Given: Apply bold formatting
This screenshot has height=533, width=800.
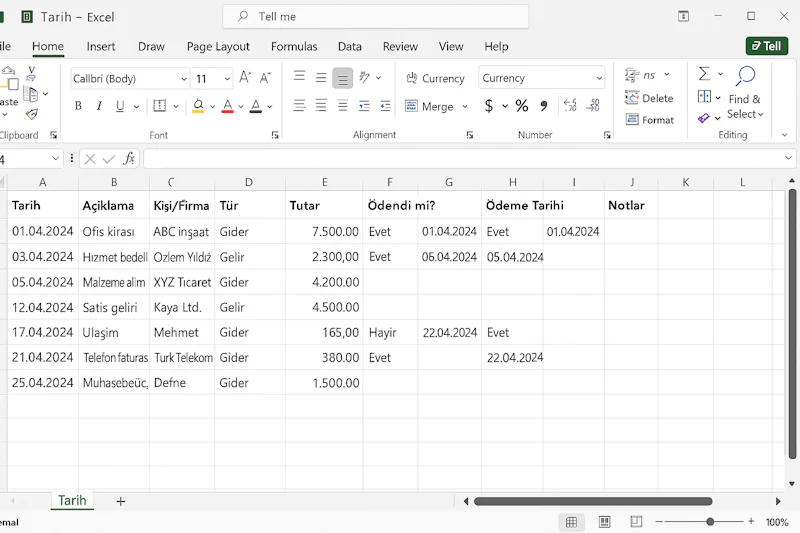Looking at the screenshot, I should pos(78,106).
